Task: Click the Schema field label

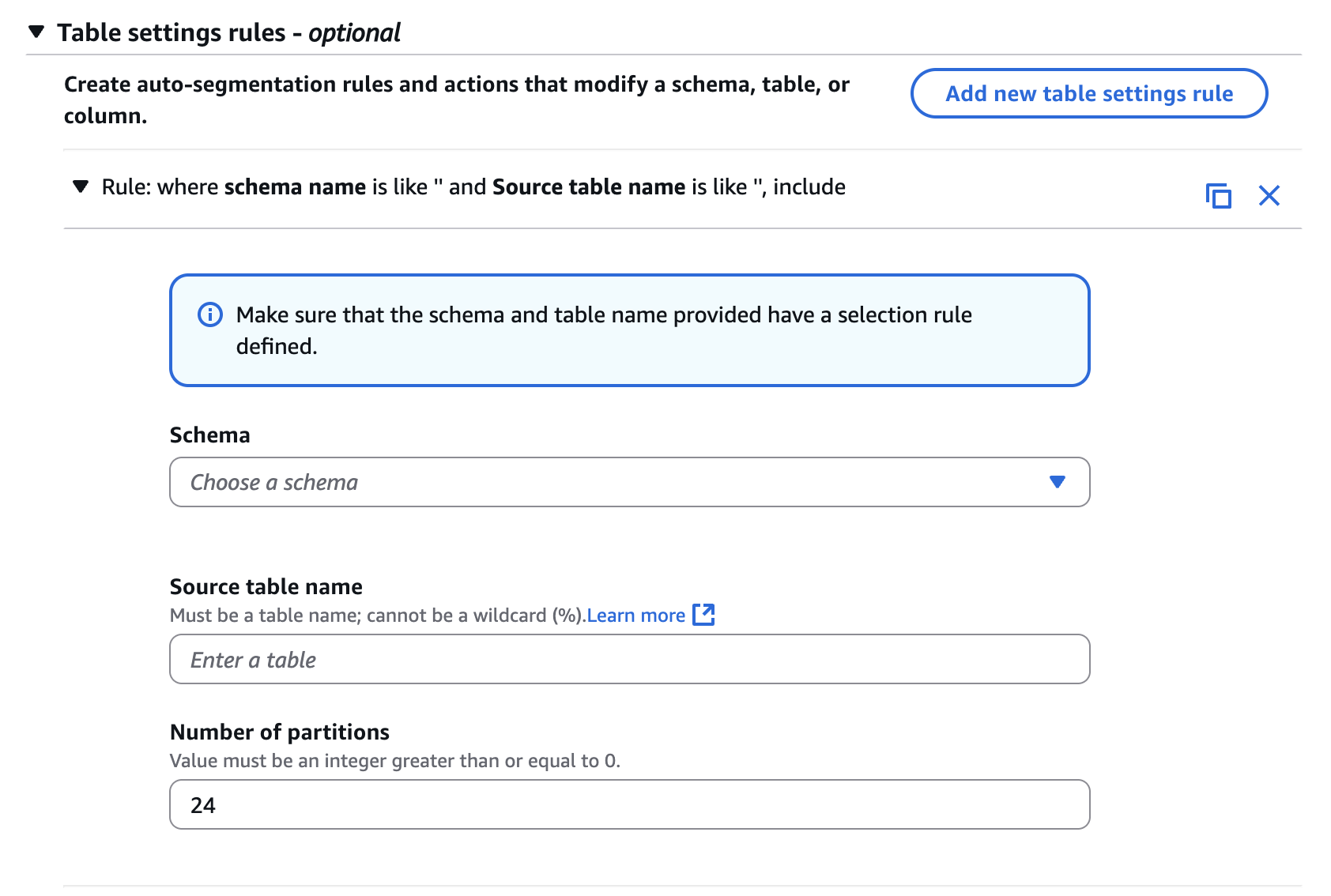Action: (209, 435)
